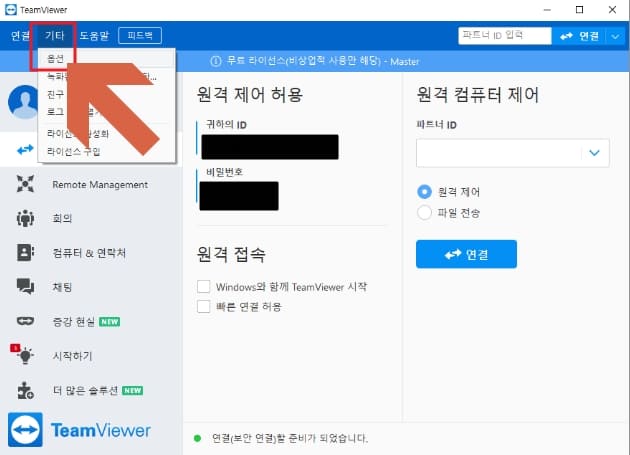Click the TeamViewer title bar app icon
The height and width of the screenshot is (455, 630).
(x=11, y=10)
